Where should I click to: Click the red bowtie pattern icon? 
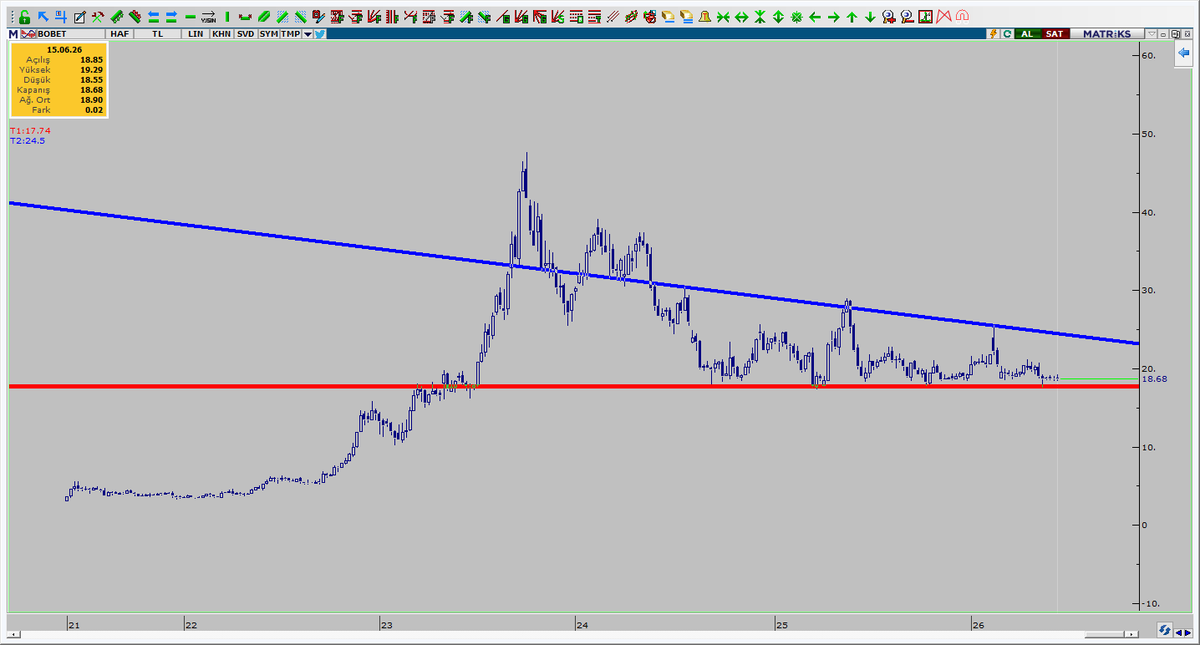[x=943, y=17]
